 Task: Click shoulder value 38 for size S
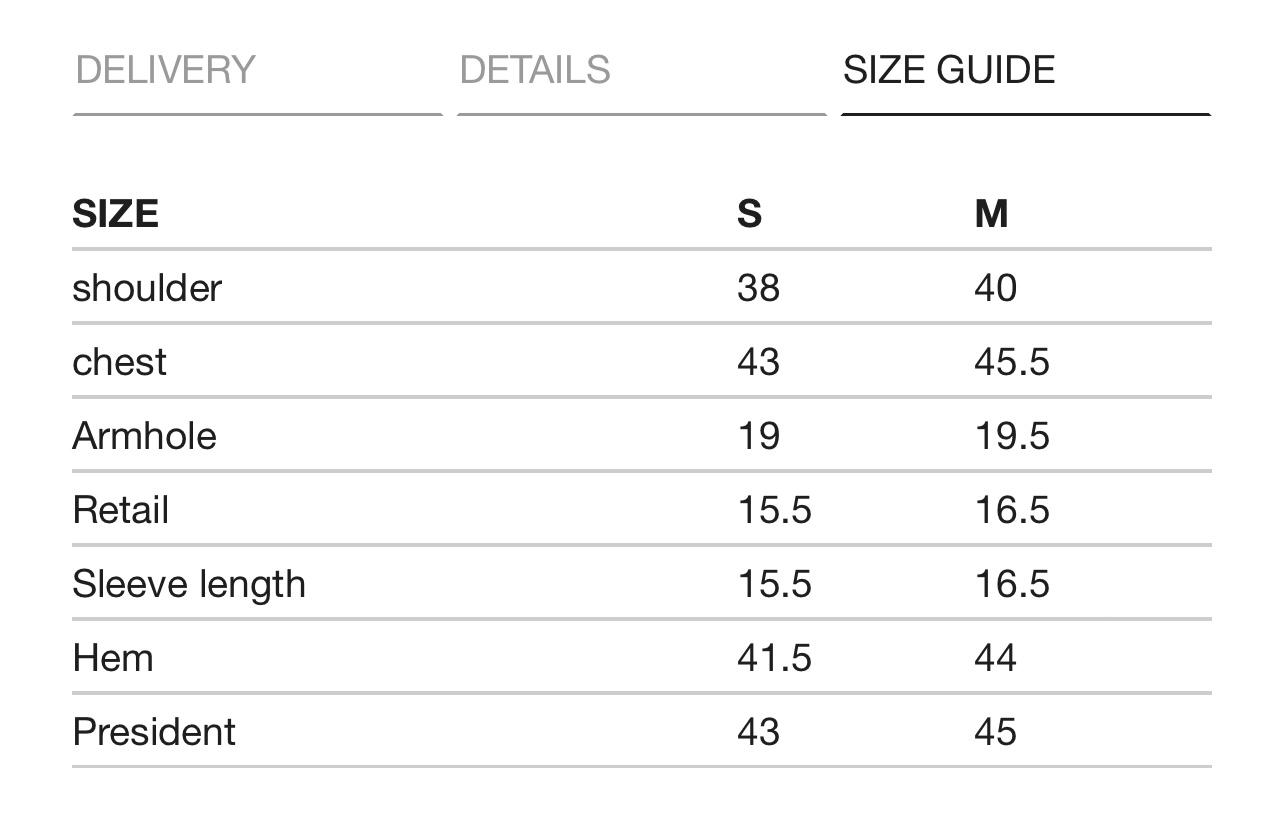coord(758,288)
